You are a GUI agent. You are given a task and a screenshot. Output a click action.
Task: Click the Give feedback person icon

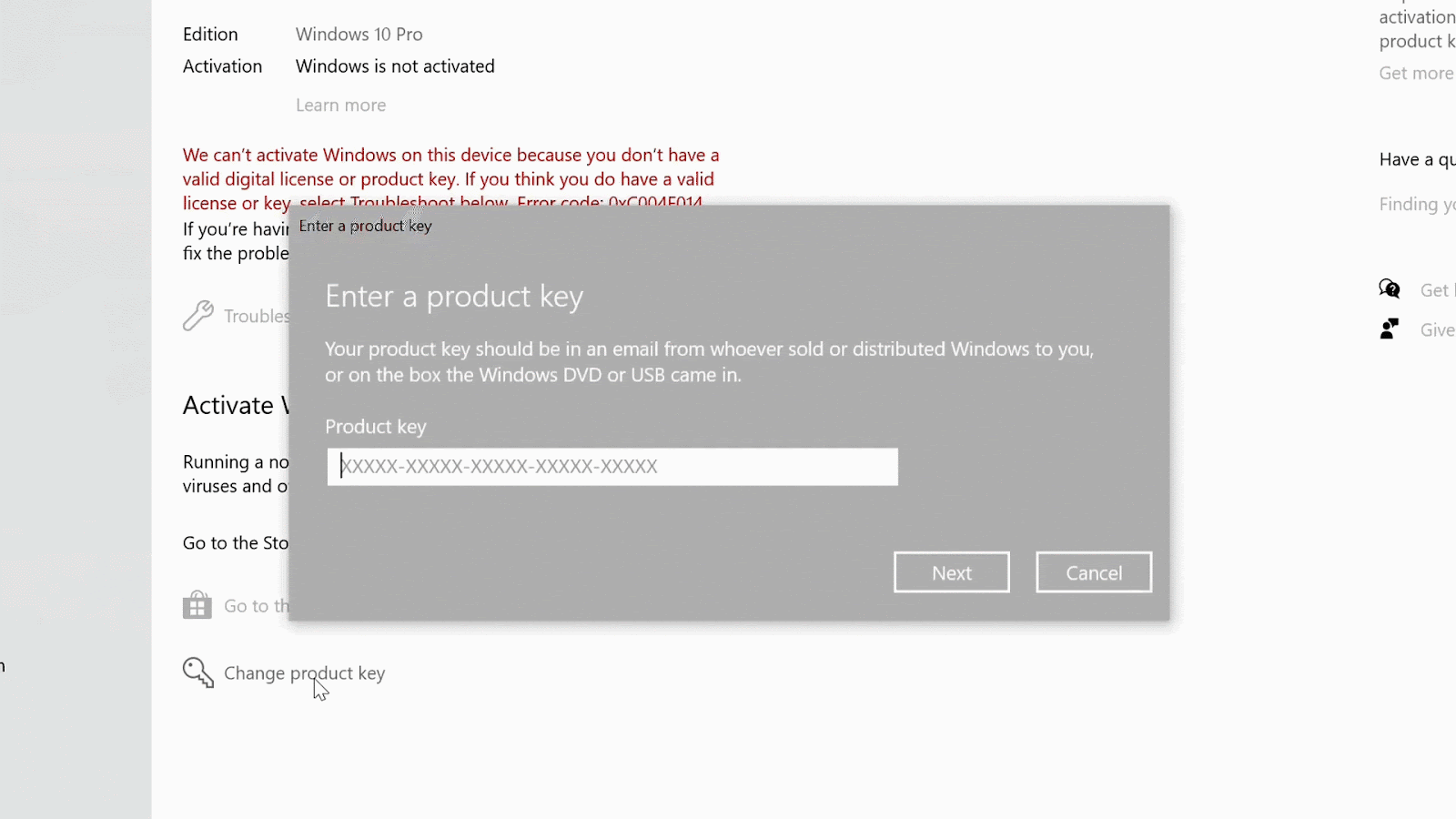(x=1390, y=329)
